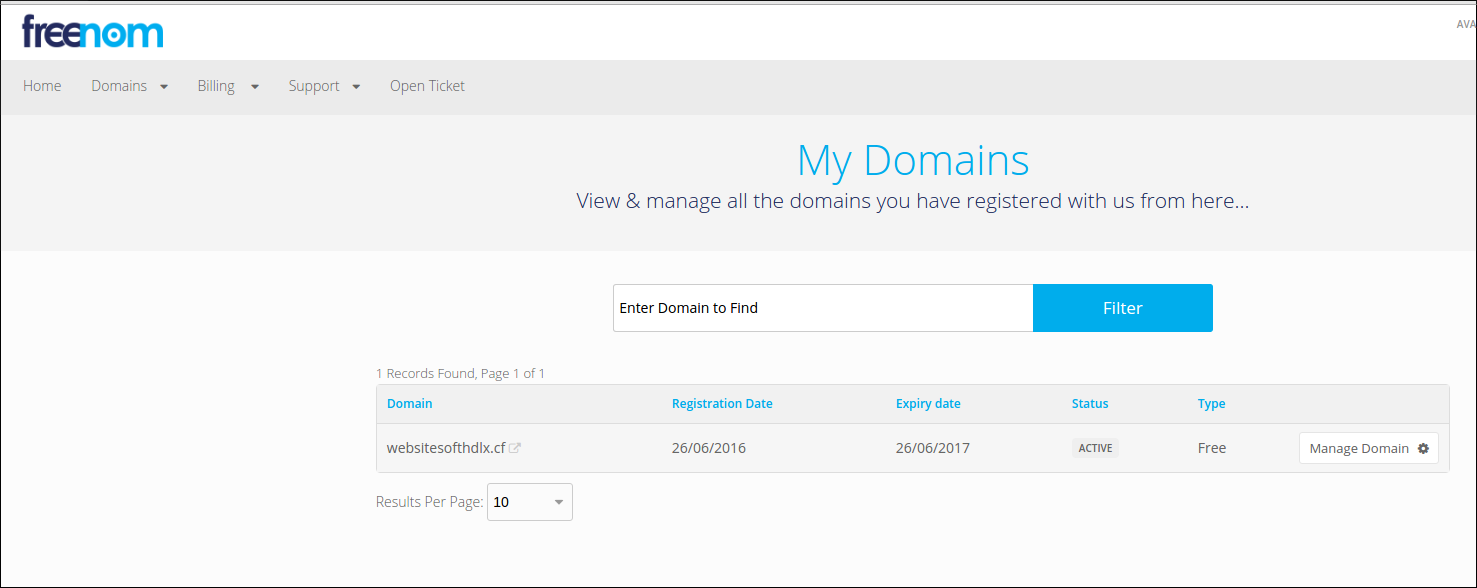This screenshot has height=588, width=1477.
Task: Click the My Domains heading
Action: [913, 161]
